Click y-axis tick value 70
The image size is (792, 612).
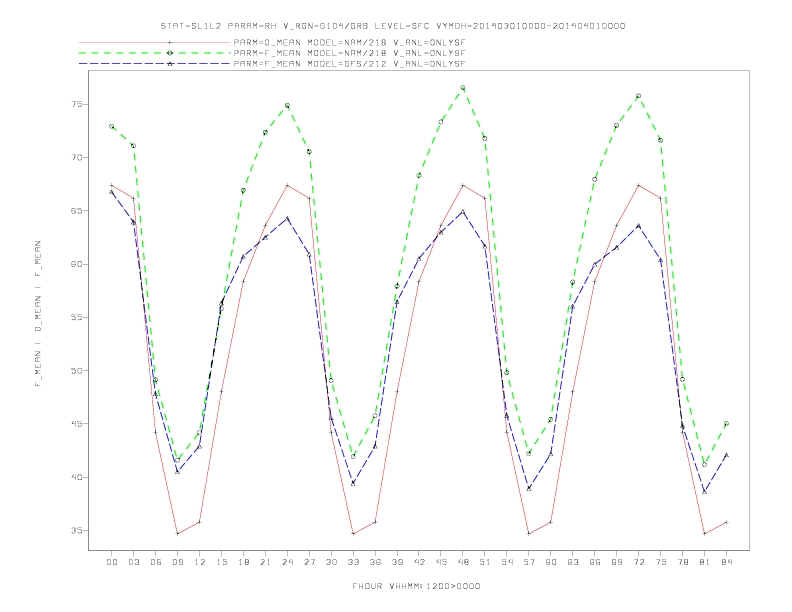77,158
